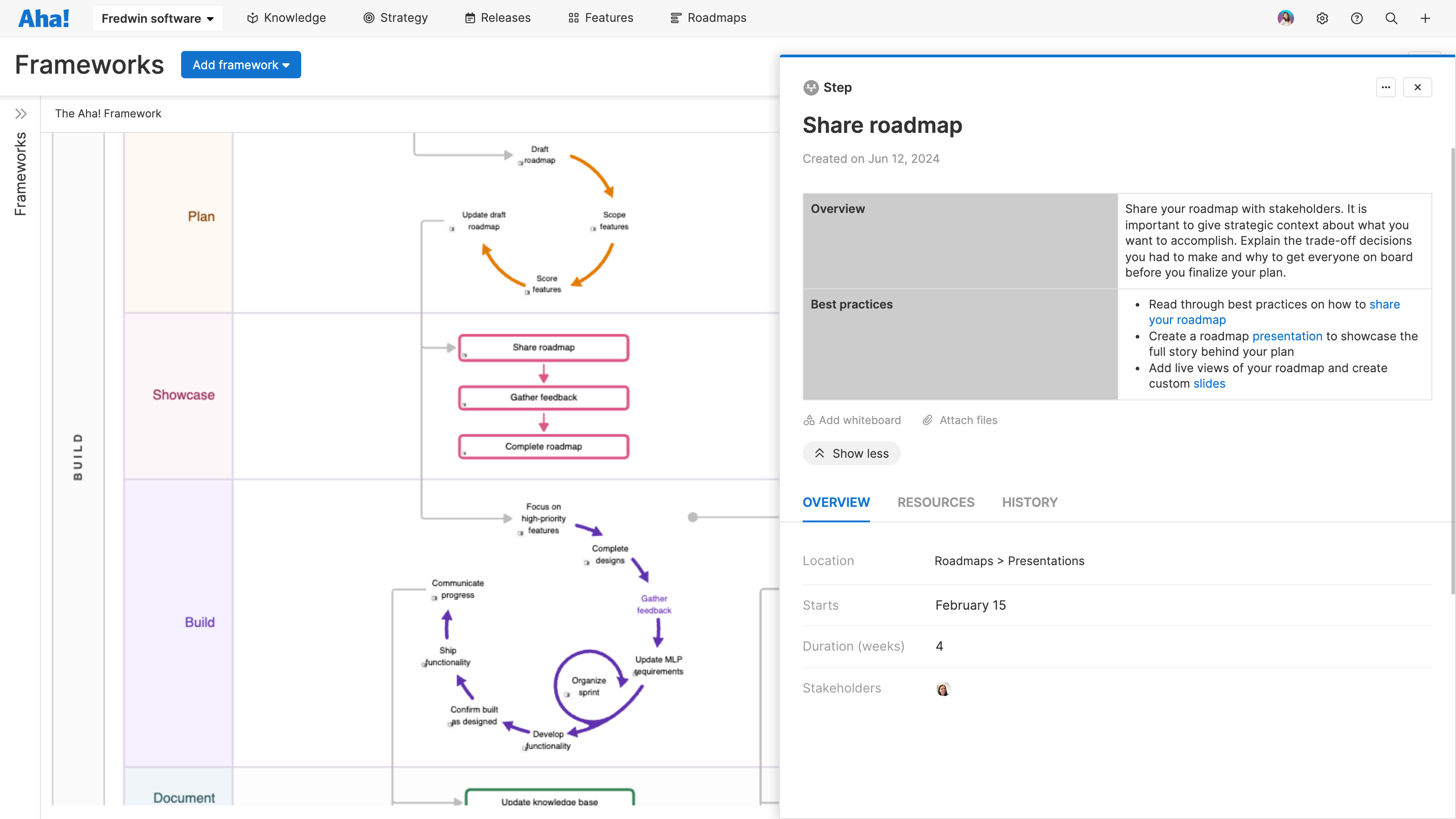Open the Roadmaps section
Screen dimensions: 1456x819
click(x=708, y=18)
